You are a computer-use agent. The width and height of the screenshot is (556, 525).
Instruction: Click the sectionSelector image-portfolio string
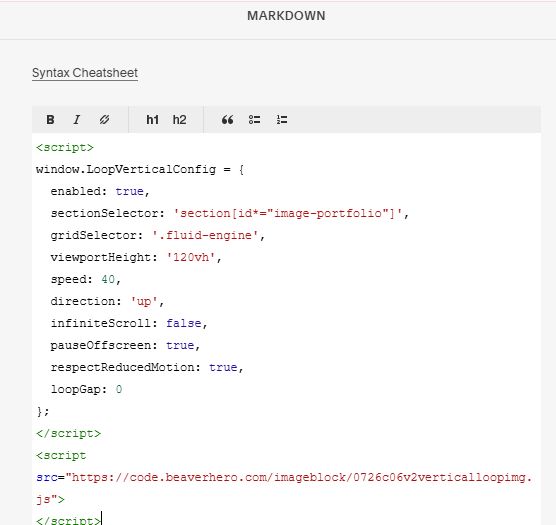pos(288,213)
